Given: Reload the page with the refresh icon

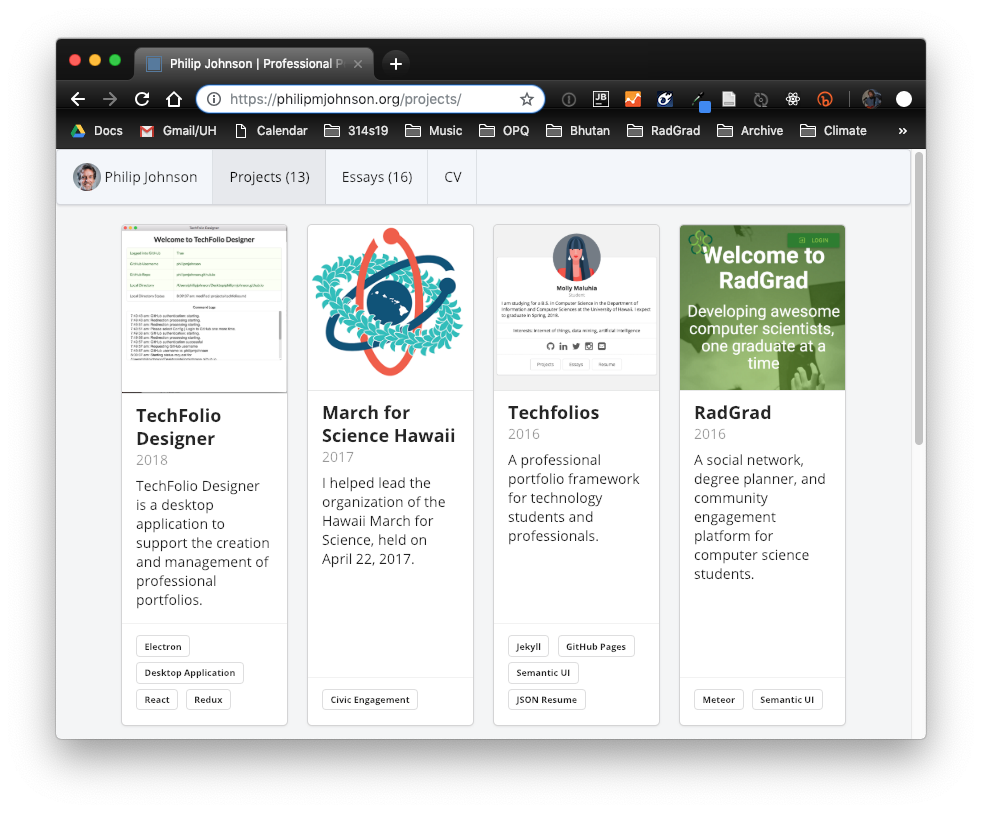Looking at the screenshot, I should pyautogui.click(x=142, y=99).
